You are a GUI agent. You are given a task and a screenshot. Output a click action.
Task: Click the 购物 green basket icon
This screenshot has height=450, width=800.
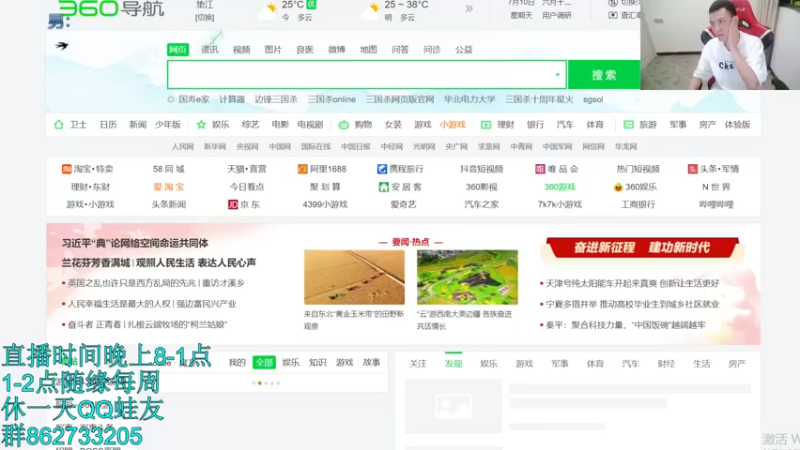343,124
